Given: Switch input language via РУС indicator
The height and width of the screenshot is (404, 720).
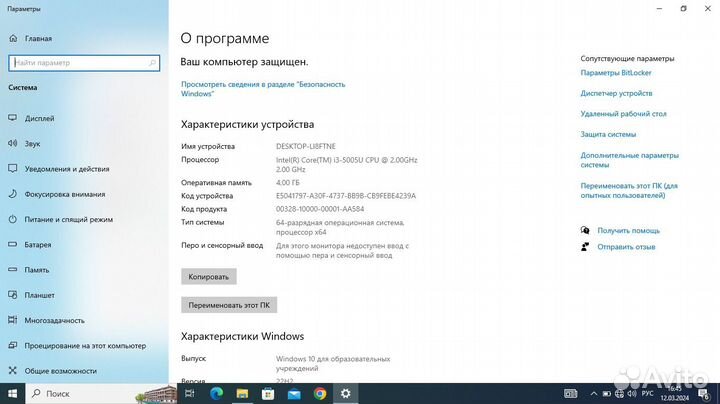Looking at the screenshot, I should (x=647, y=394).
